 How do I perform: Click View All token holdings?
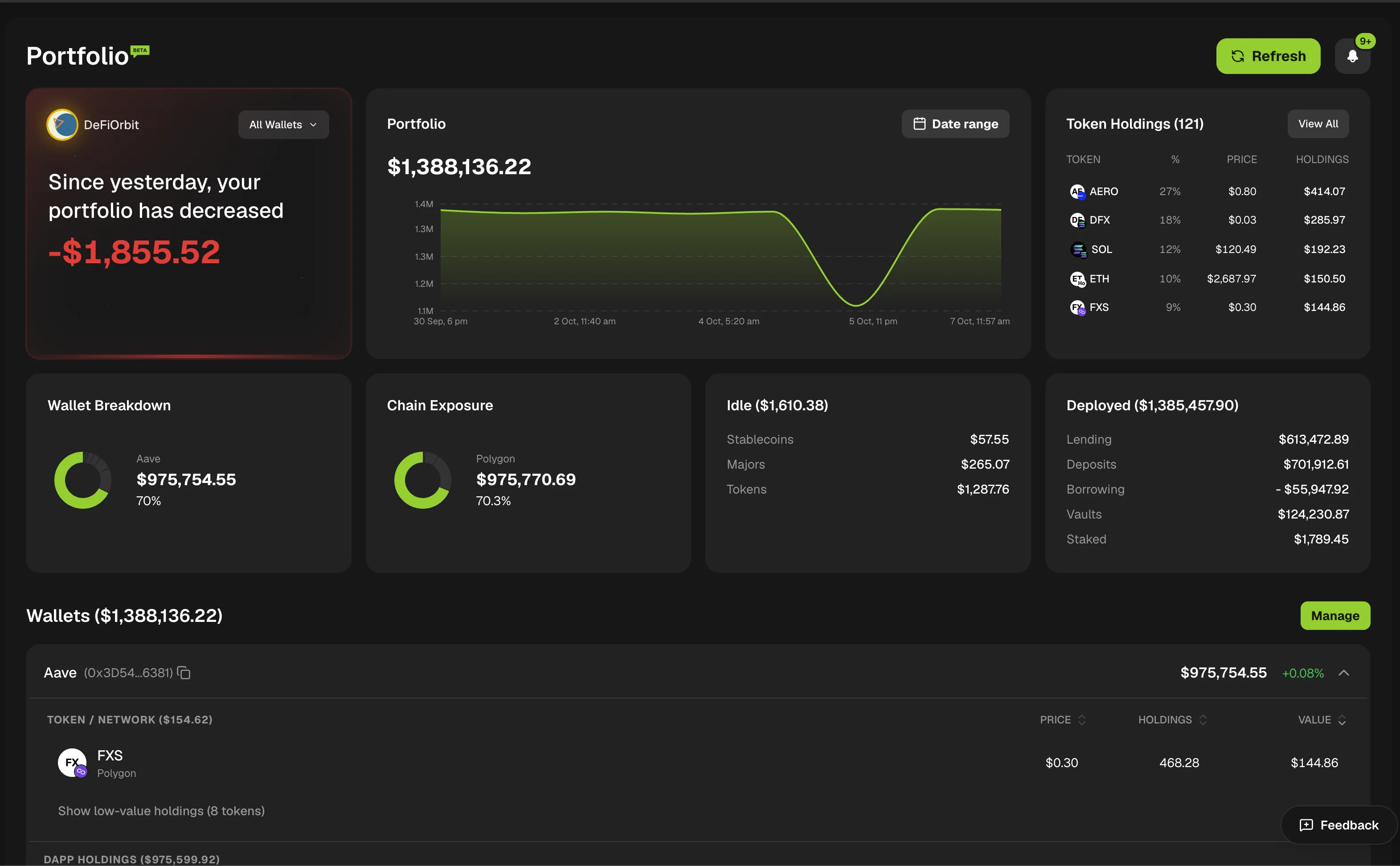coord(1318,124)
